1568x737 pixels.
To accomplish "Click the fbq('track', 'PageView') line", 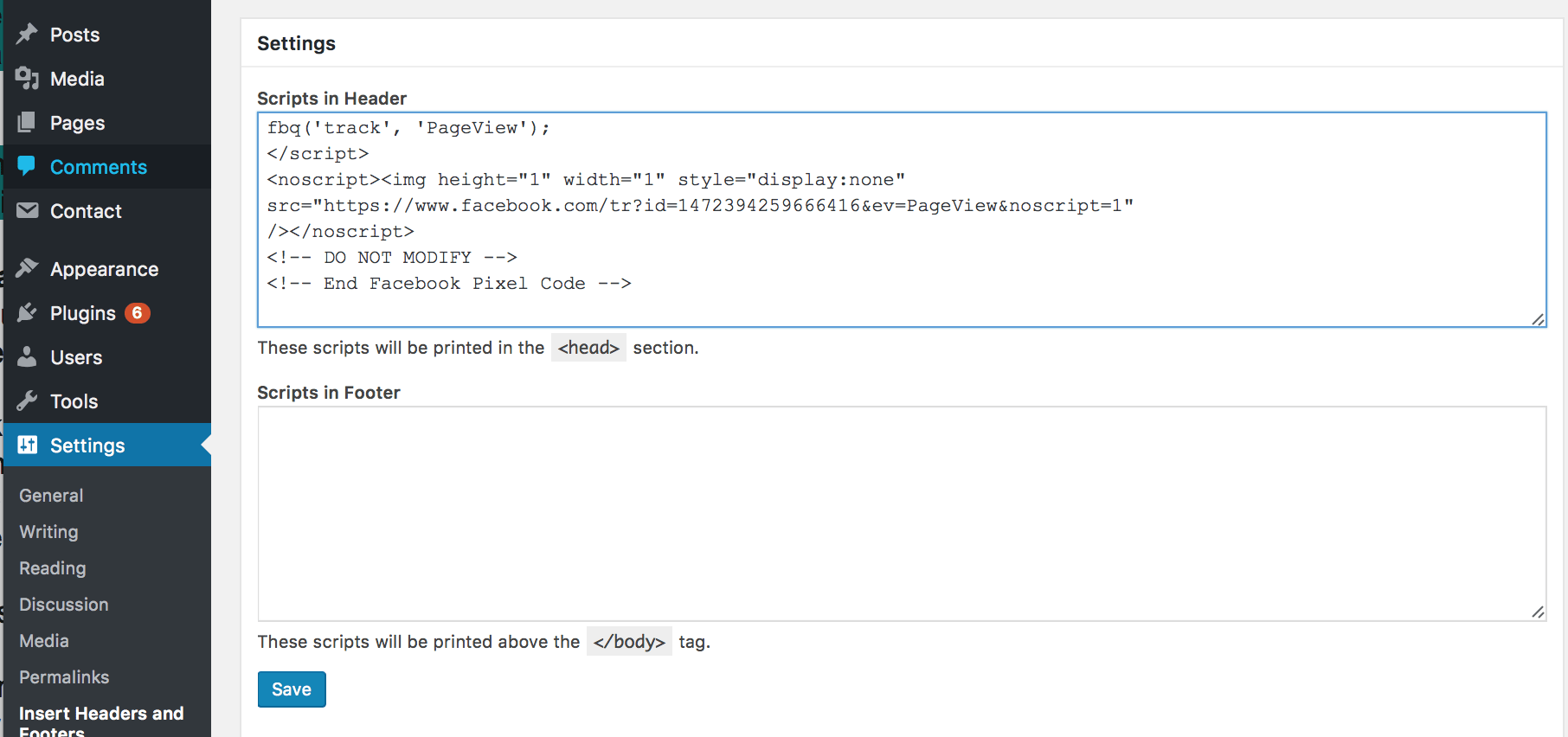I will 408,128.
